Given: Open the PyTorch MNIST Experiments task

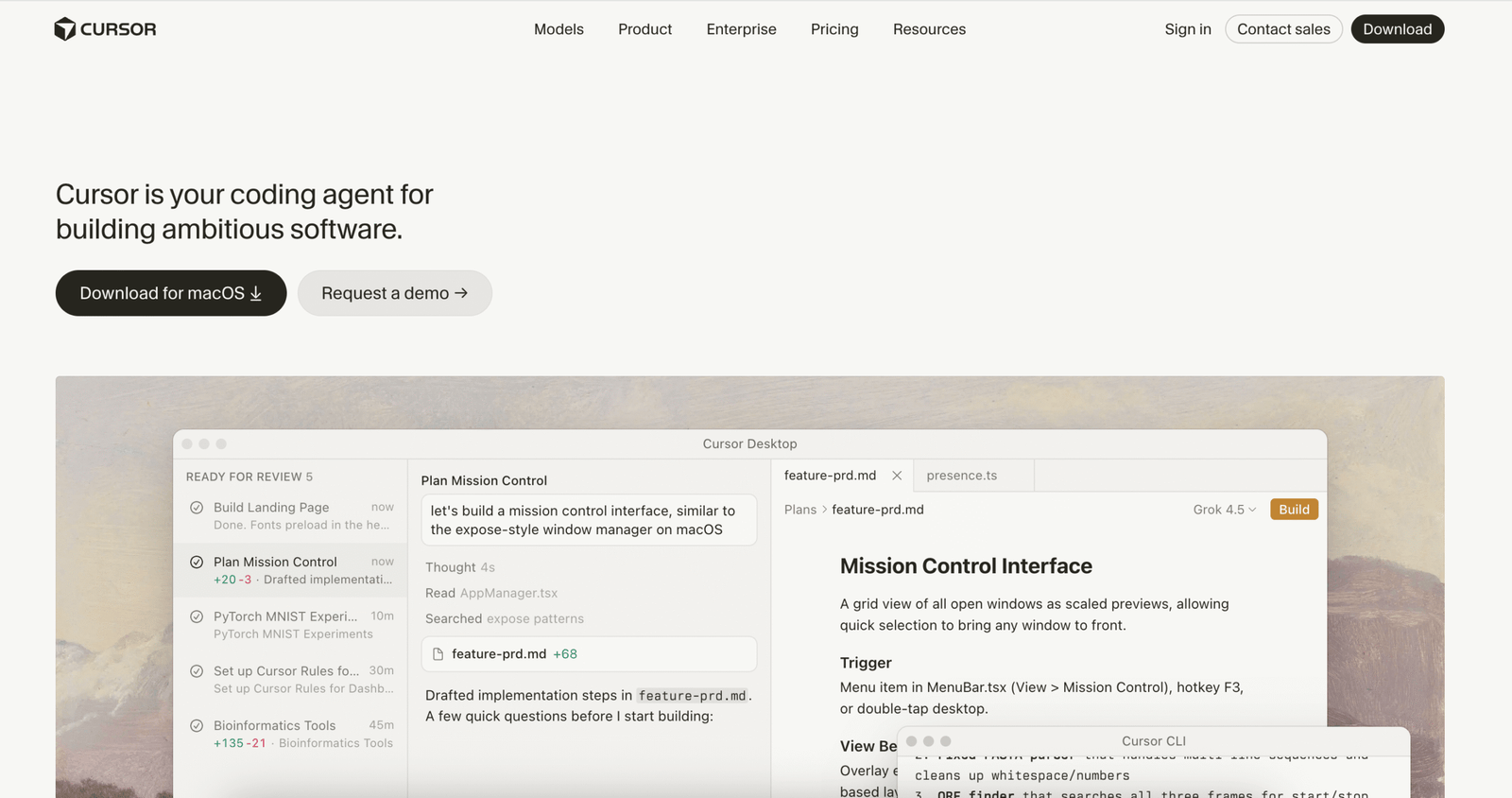Looking at the screenshot, I should click(290, 625).
